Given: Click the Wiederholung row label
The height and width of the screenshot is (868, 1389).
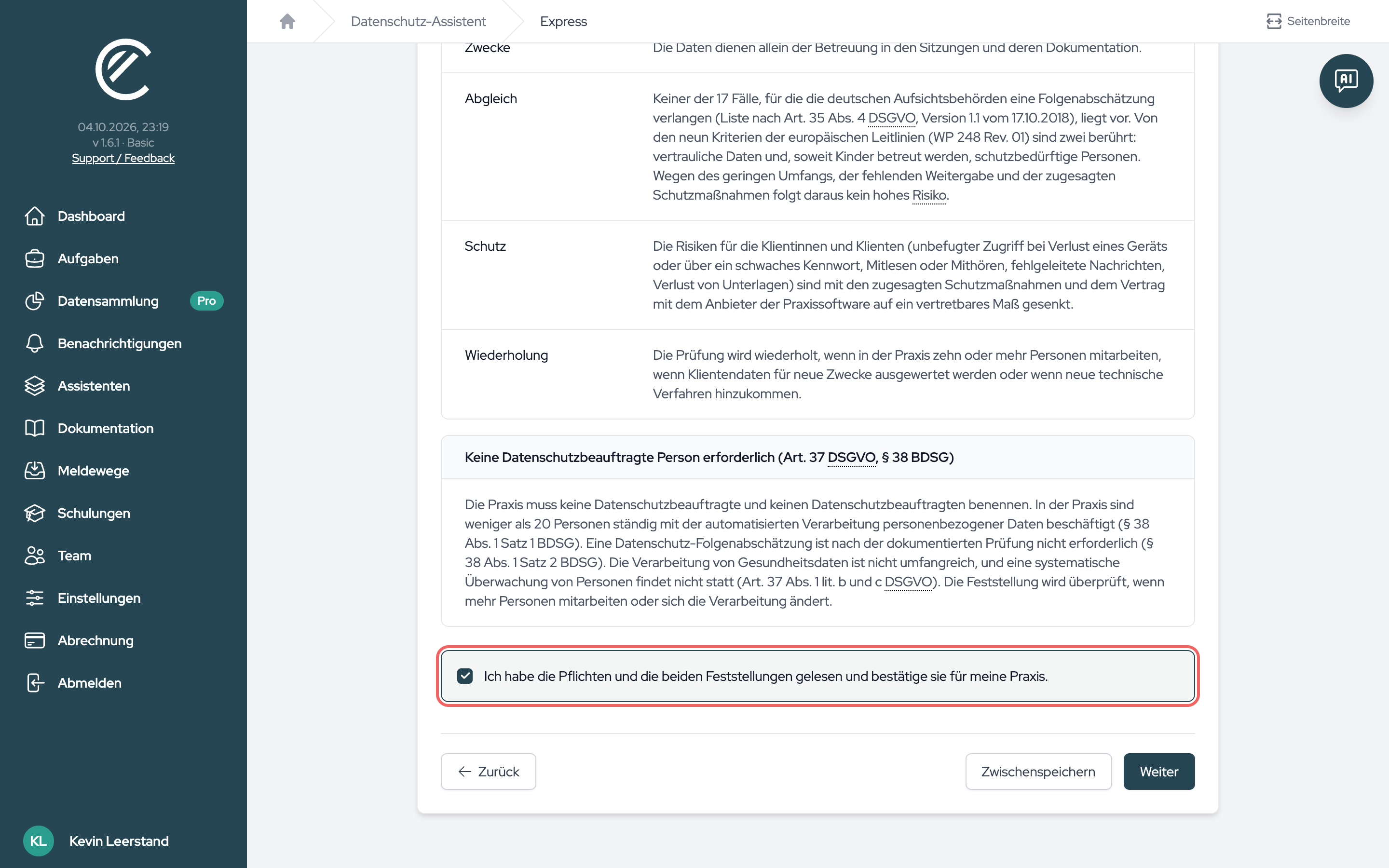Looking at the screenshot, I should pyautogui.click(x=506, y=355).
